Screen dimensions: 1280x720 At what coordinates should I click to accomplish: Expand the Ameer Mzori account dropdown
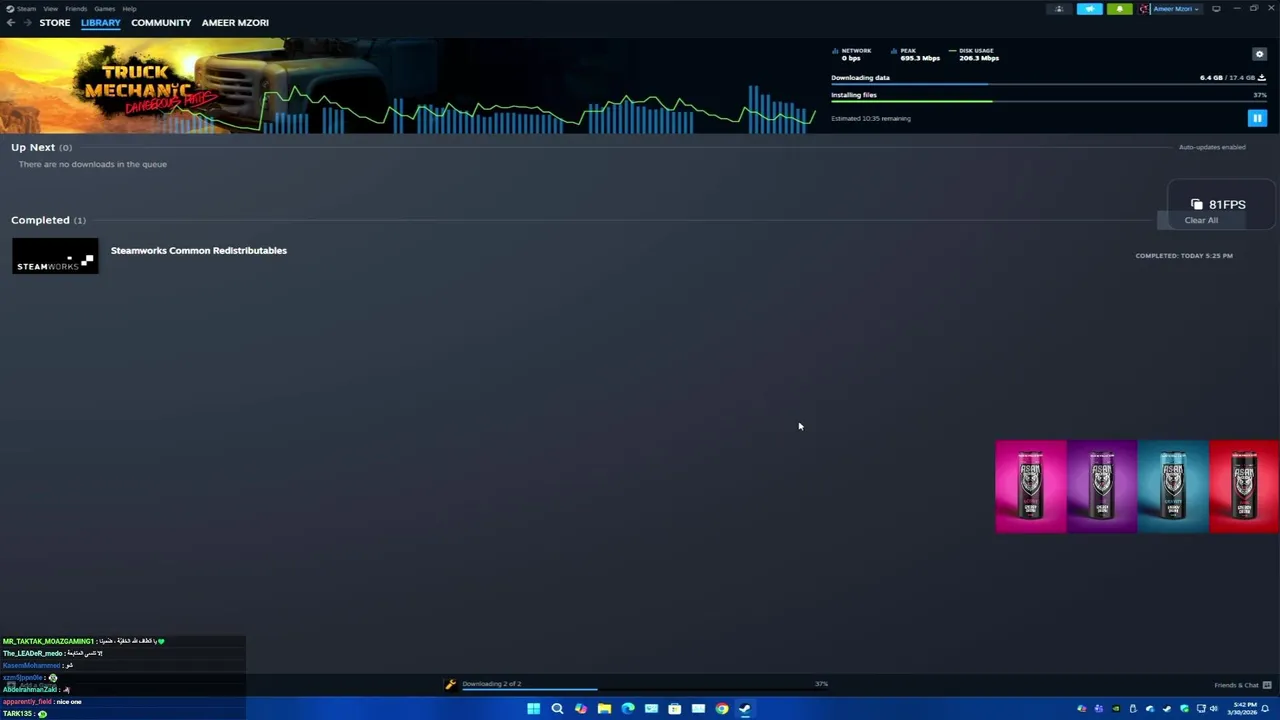pyautogui.click(x=1176, y=9)
